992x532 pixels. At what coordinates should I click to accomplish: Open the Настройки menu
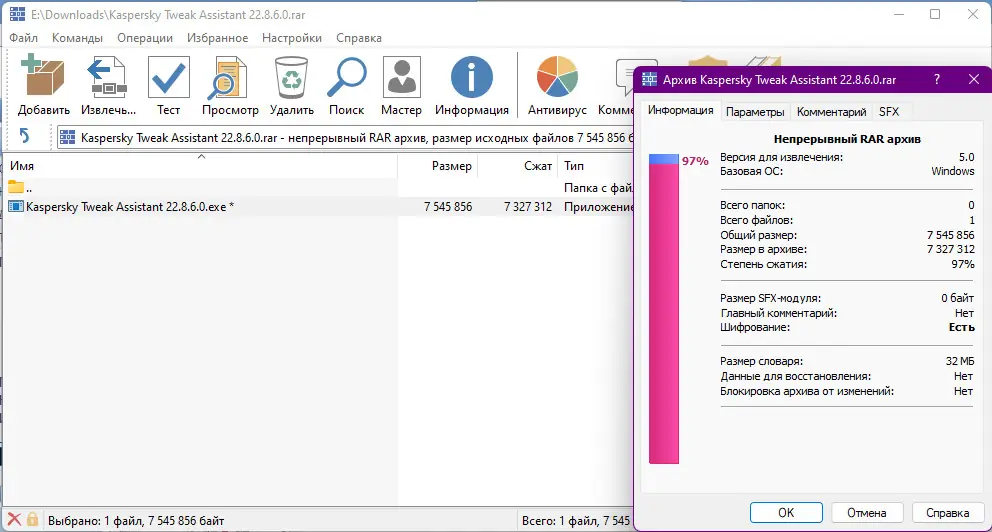click(x=292, y=38)
